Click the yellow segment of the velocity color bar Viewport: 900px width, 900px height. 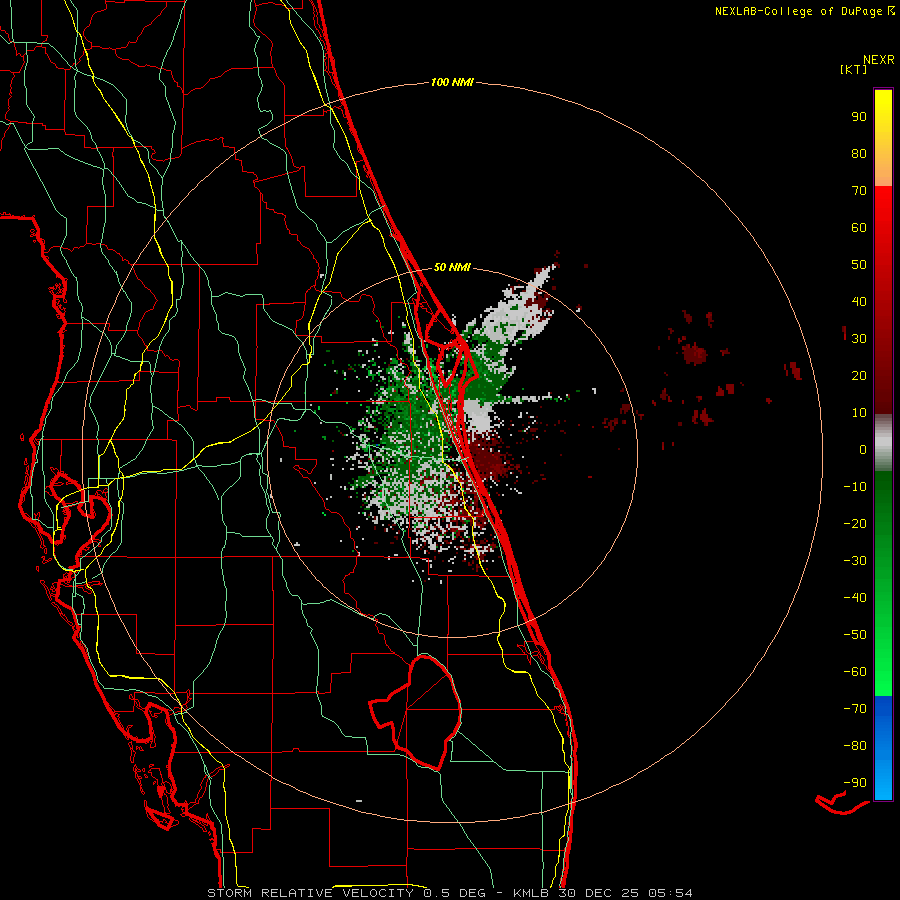(883, 138)
